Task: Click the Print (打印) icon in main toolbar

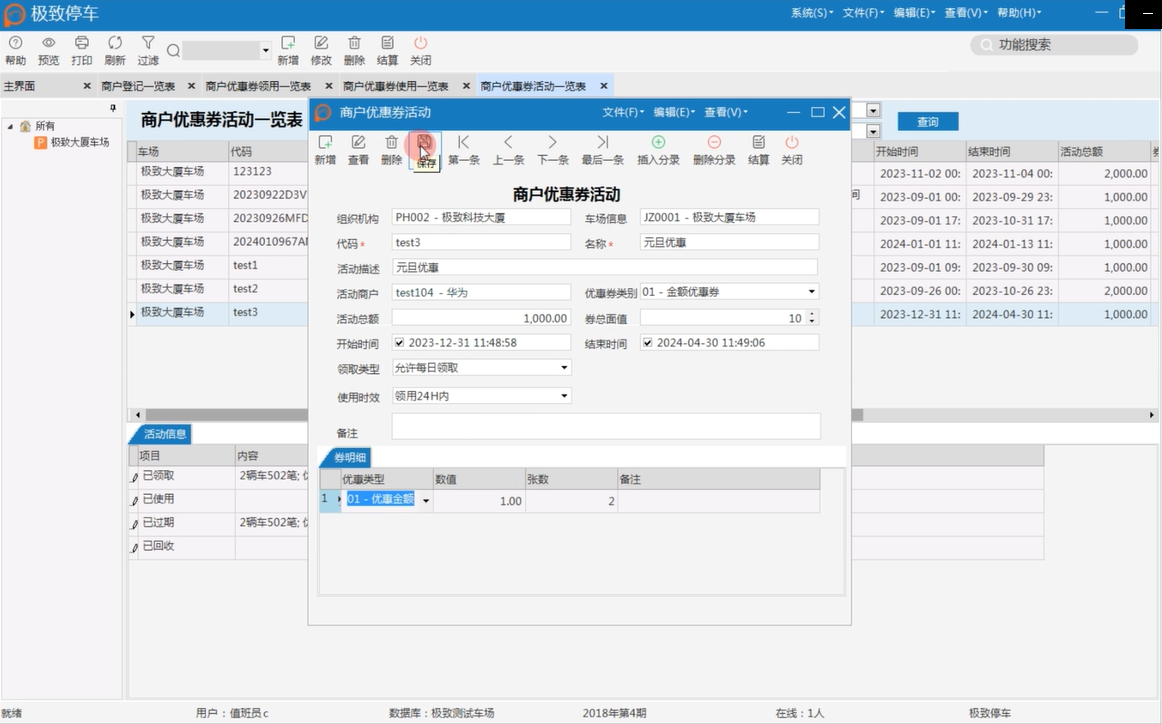Action: (82, 43)
